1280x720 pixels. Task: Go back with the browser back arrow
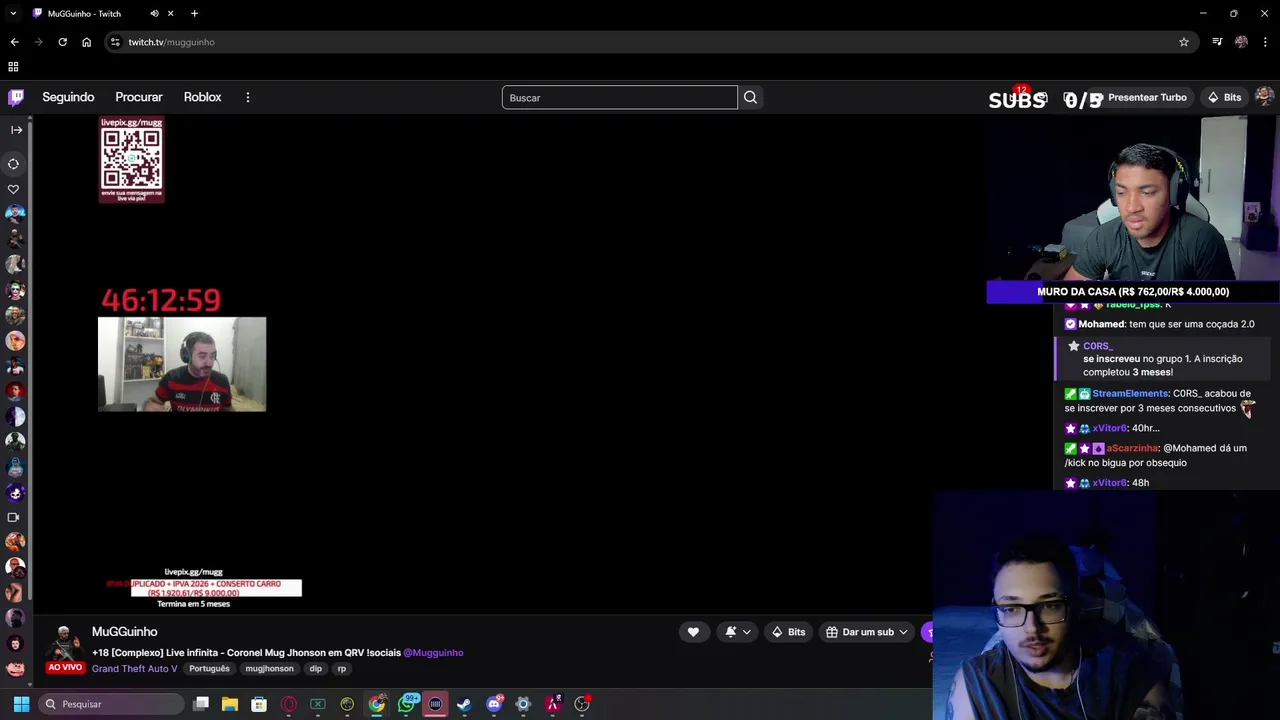(14, 42)
